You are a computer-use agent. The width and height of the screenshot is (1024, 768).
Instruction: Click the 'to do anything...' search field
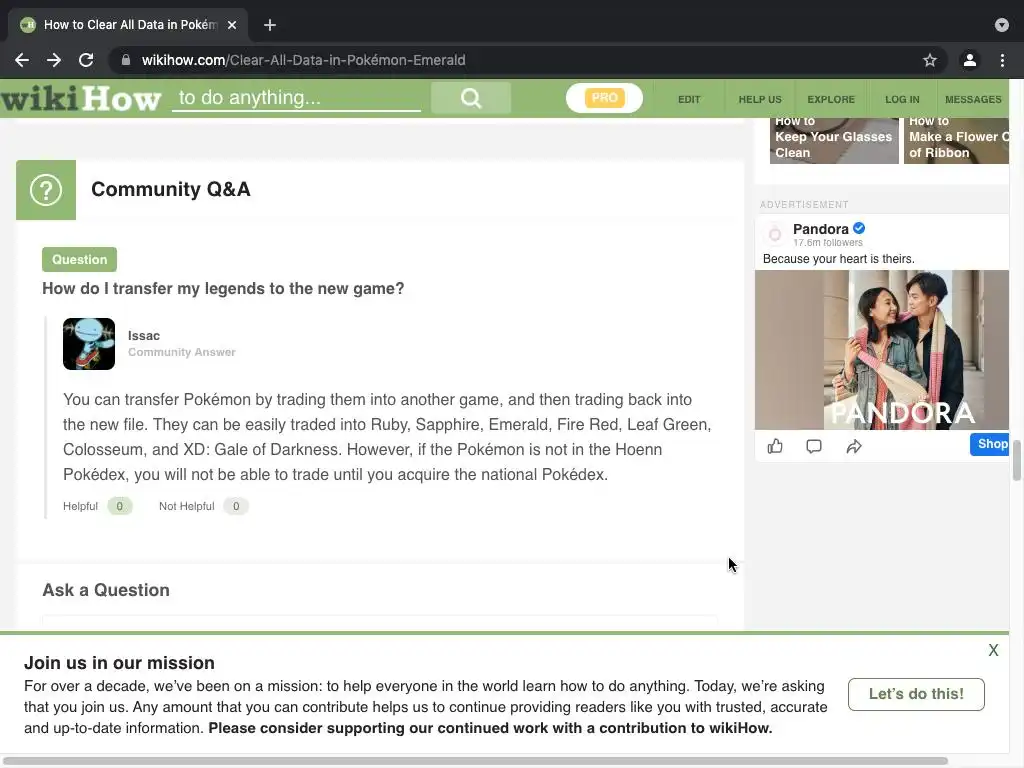coord(296,98)
